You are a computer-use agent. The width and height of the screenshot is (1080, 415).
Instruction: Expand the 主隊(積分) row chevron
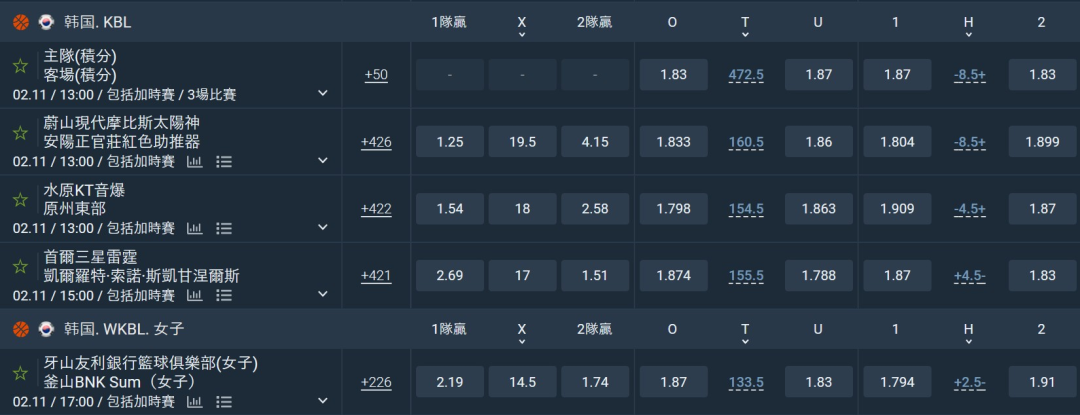pos(322,94)
